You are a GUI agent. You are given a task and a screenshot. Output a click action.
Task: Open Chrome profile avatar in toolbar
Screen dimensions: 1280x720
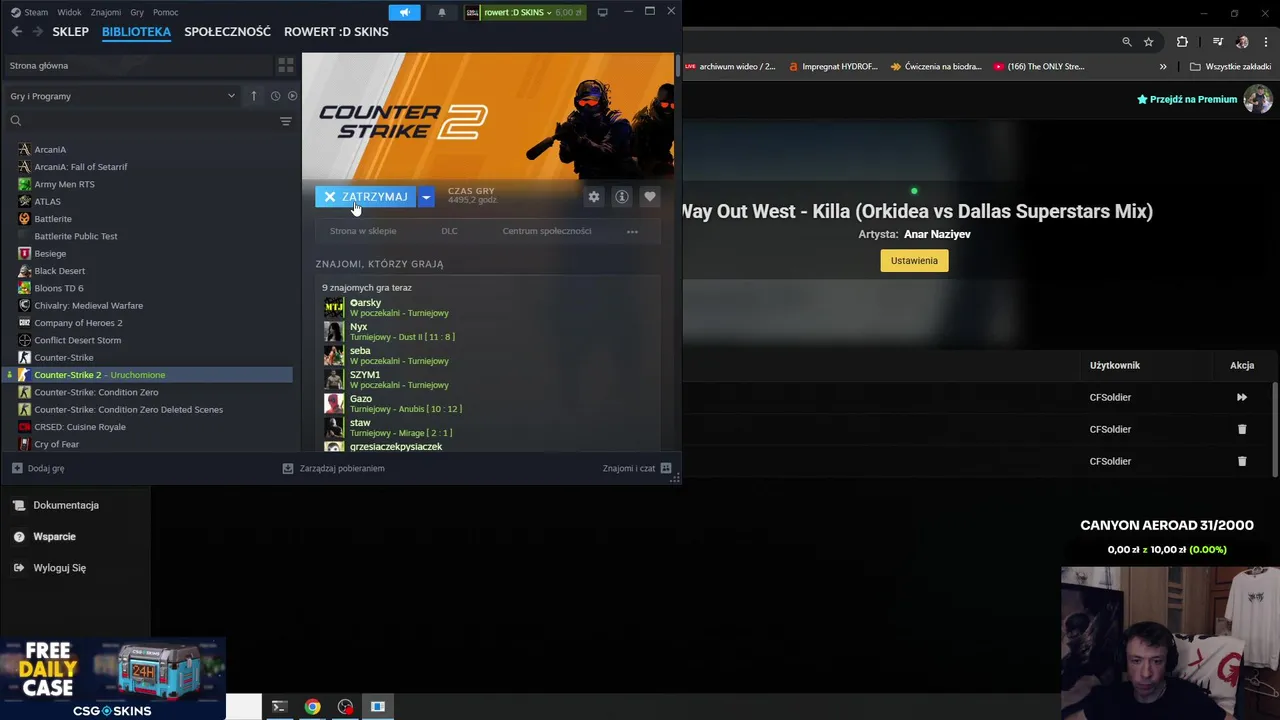coord(1242,42)
